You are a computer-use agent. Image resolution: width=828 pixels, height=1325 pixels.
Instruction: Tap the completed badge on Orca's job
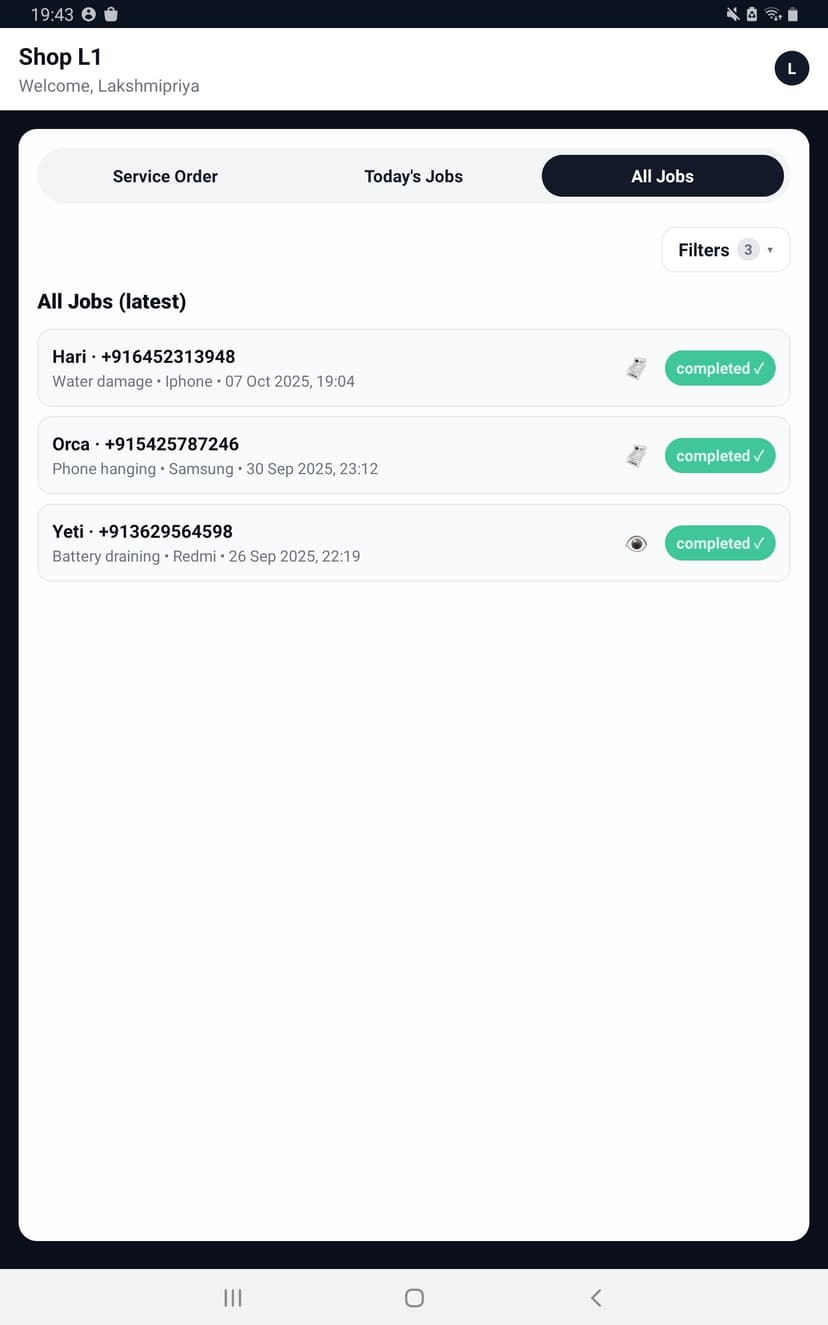720,455
